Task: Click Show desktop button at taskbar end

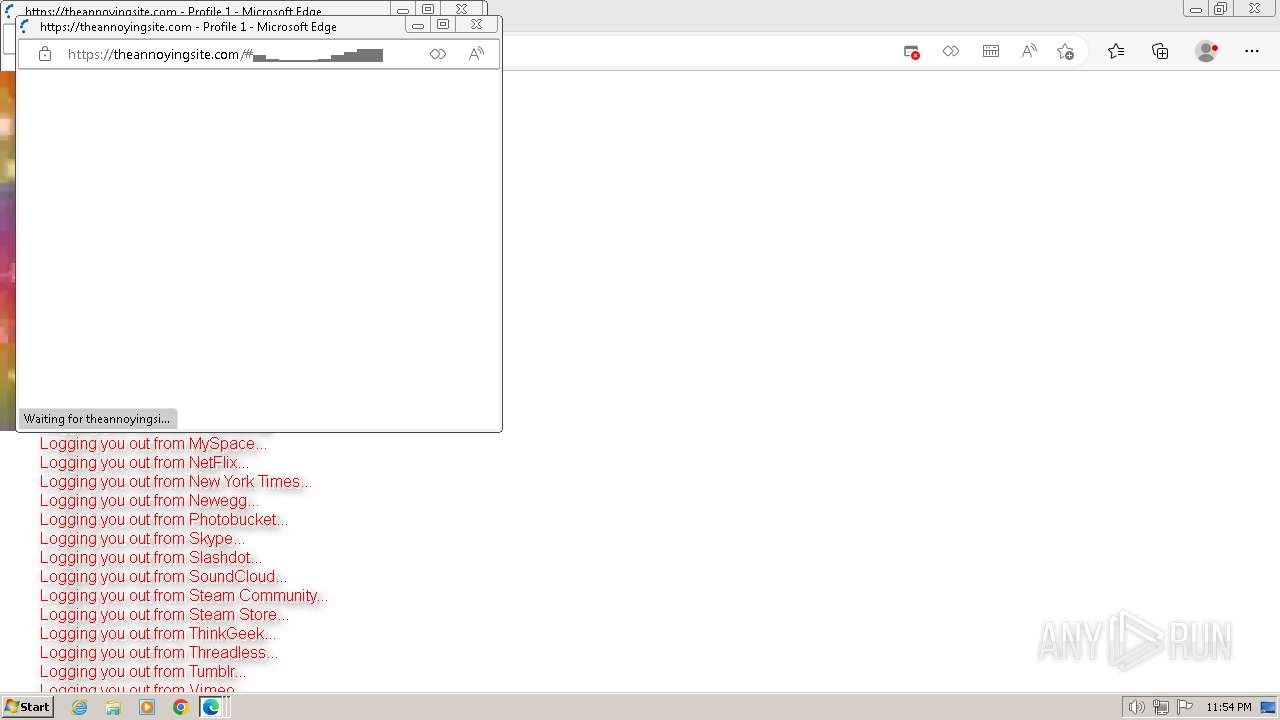Action: tap(1269, 707)
